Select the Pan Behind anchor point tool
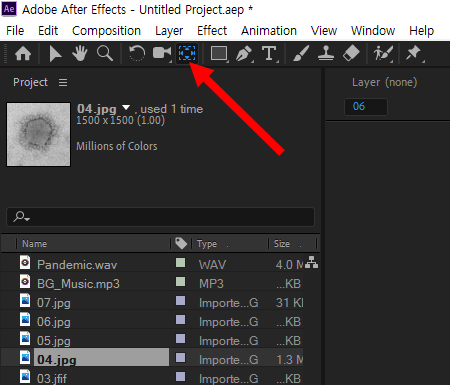The height and width of the screenshot is (385, 450). tap(187, 53)
